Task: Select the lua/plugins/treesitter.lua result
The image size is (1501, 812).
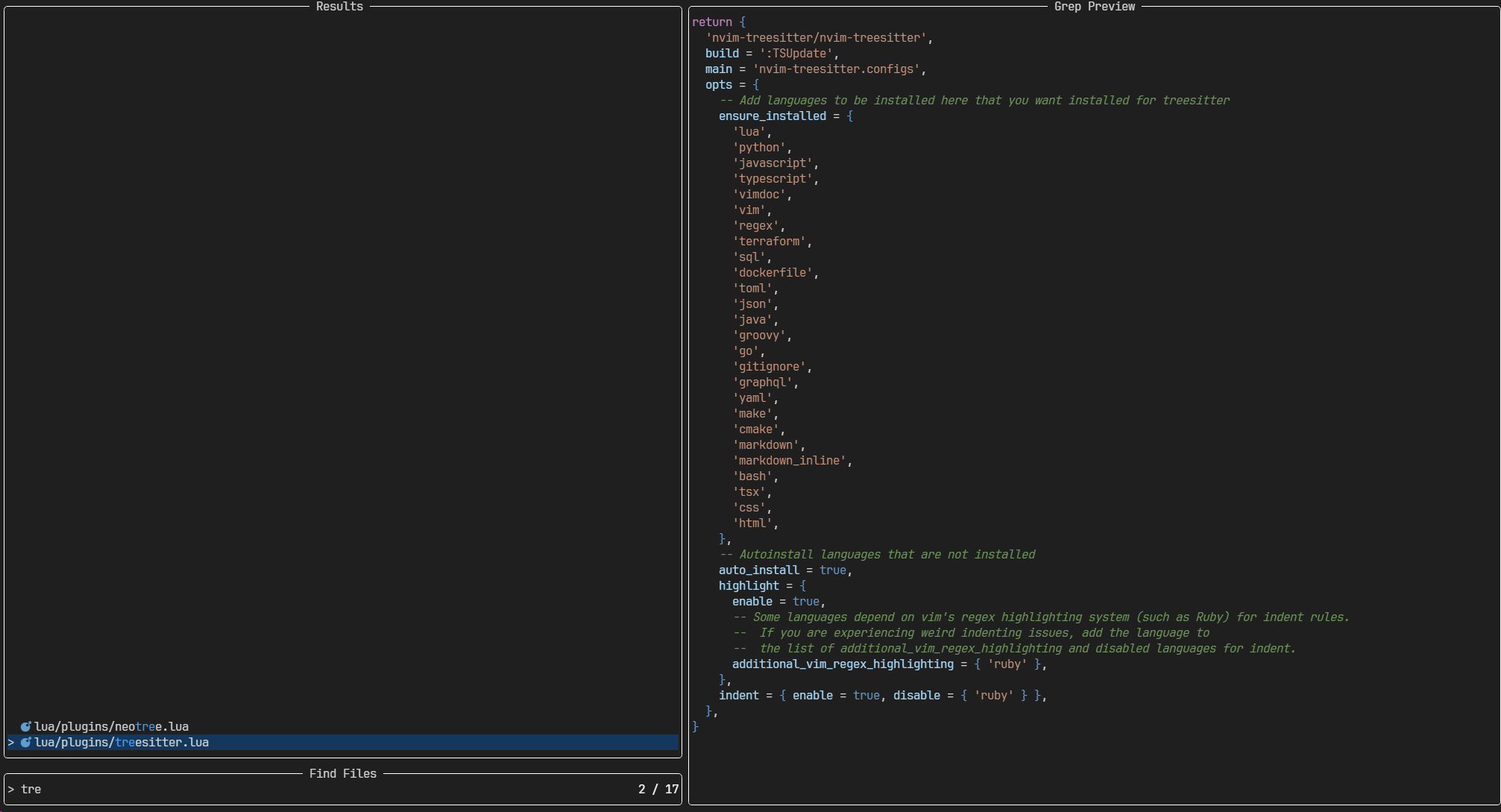Action: coord(122,743)
